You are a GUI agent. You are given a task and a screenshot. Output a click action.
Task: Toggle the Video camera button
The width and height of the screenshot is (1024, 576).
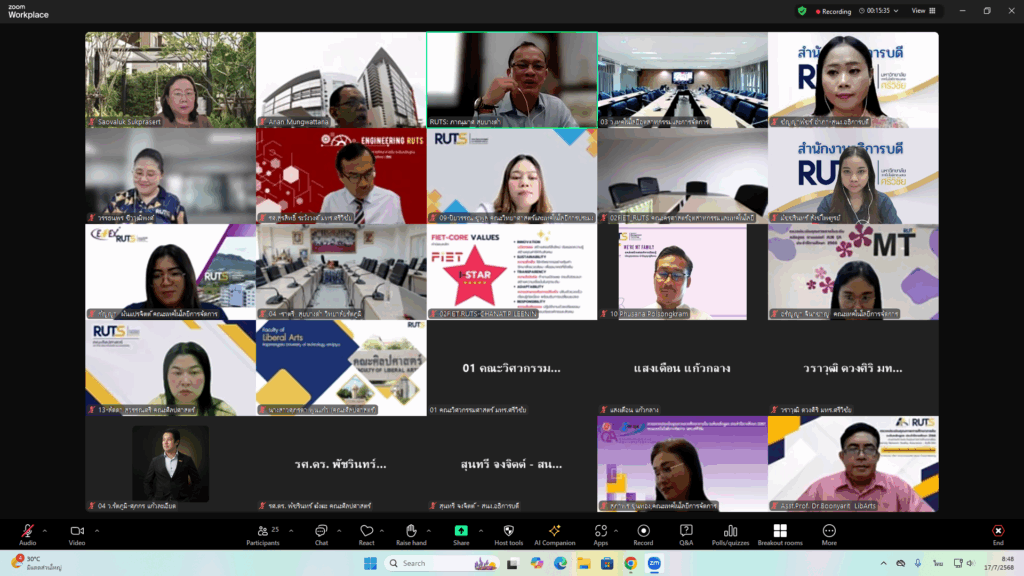coord(77,534)
